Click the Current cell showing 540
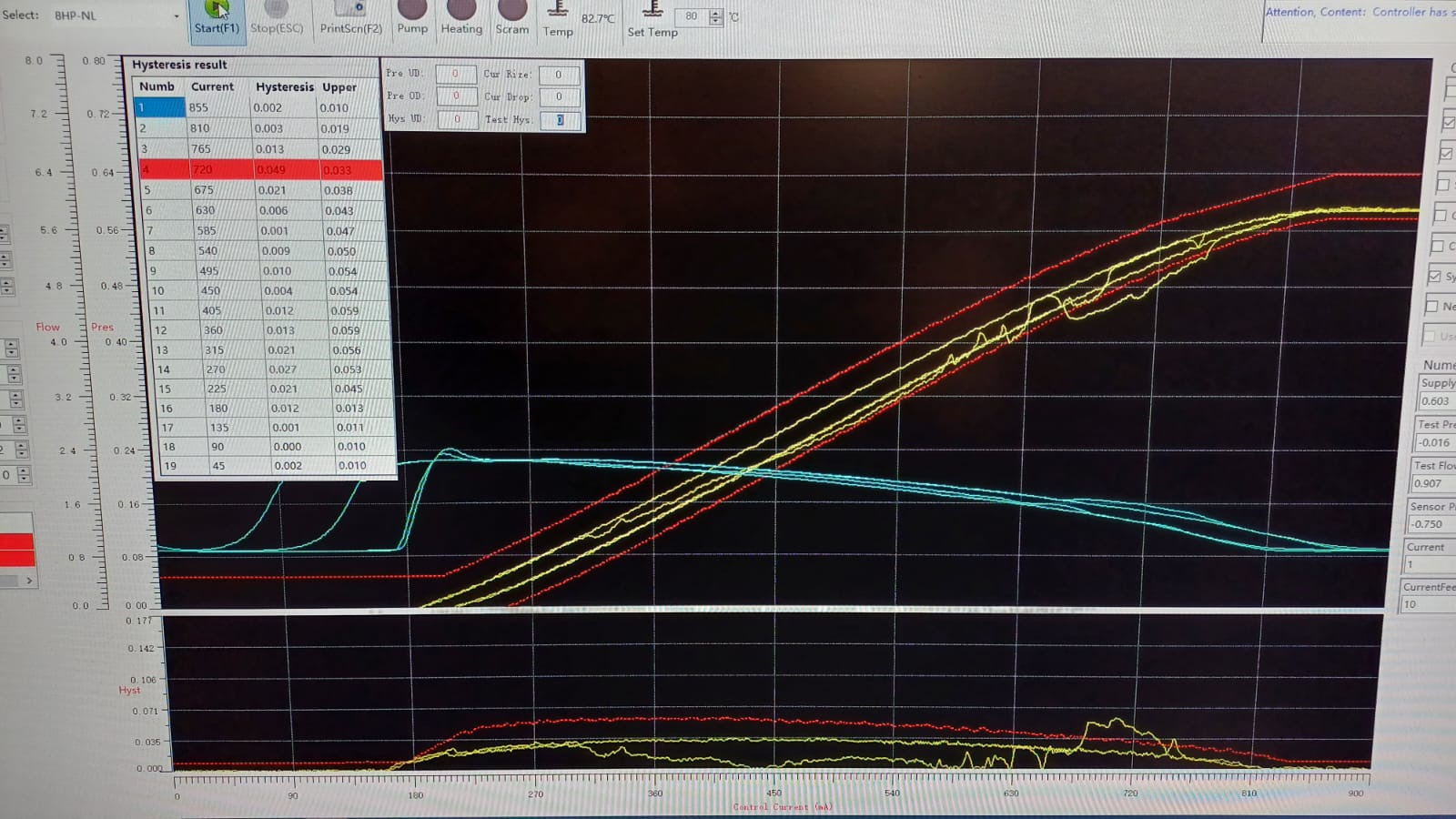This screenshot has width=1456, height=819. 227,251
